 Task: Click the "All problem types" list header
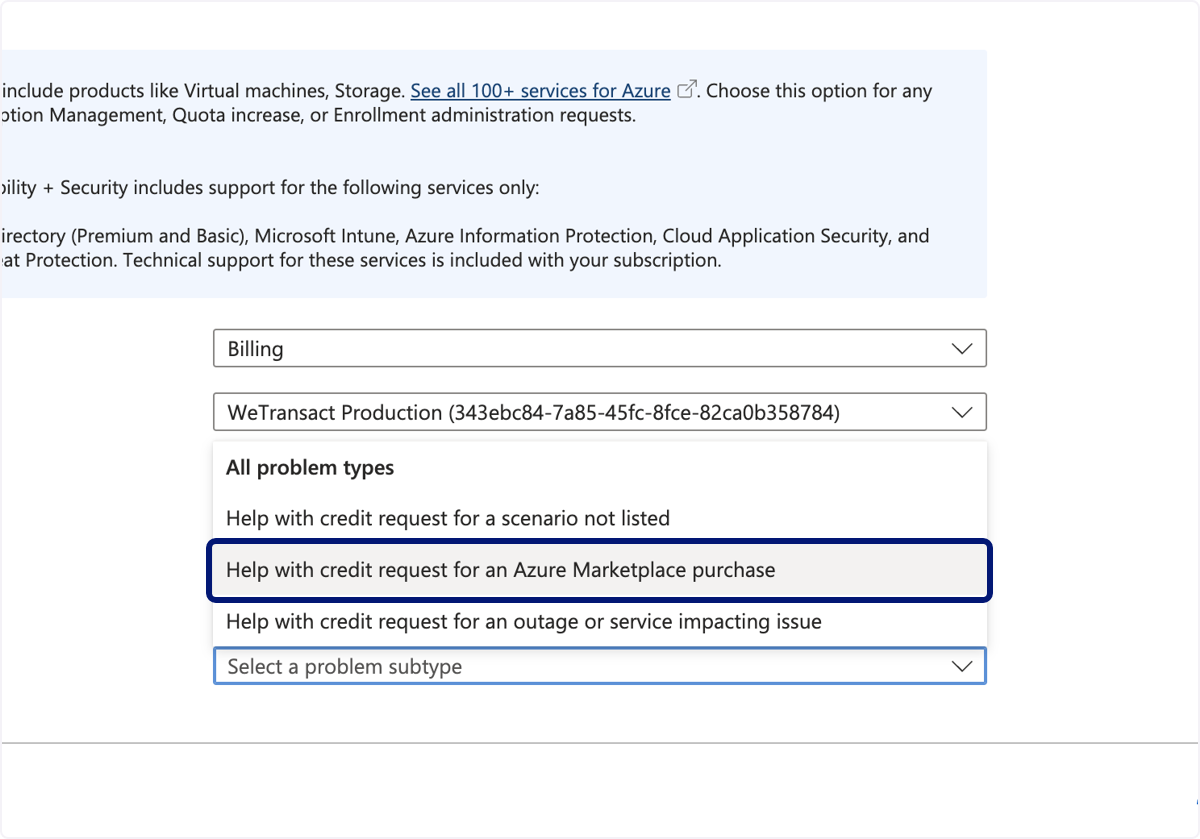[310, 468]
